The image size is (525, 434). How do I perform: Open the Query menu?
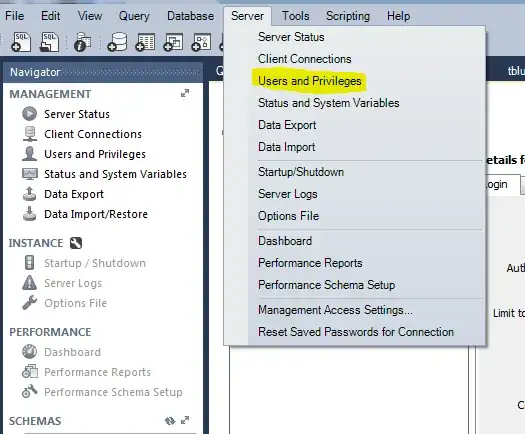[x=134, y=16]
